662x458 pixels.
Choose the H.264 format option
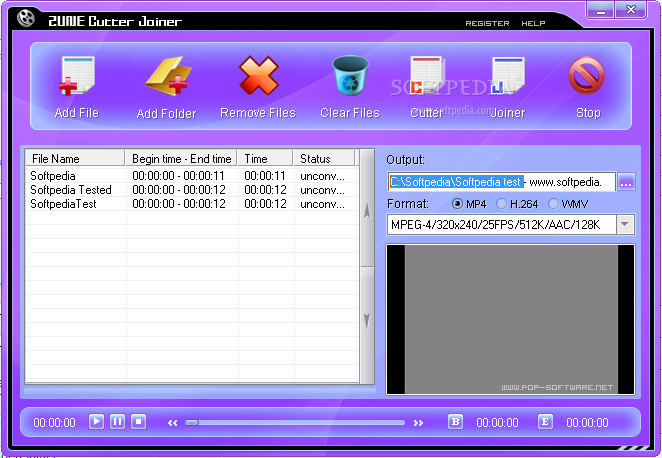point(501,204)
